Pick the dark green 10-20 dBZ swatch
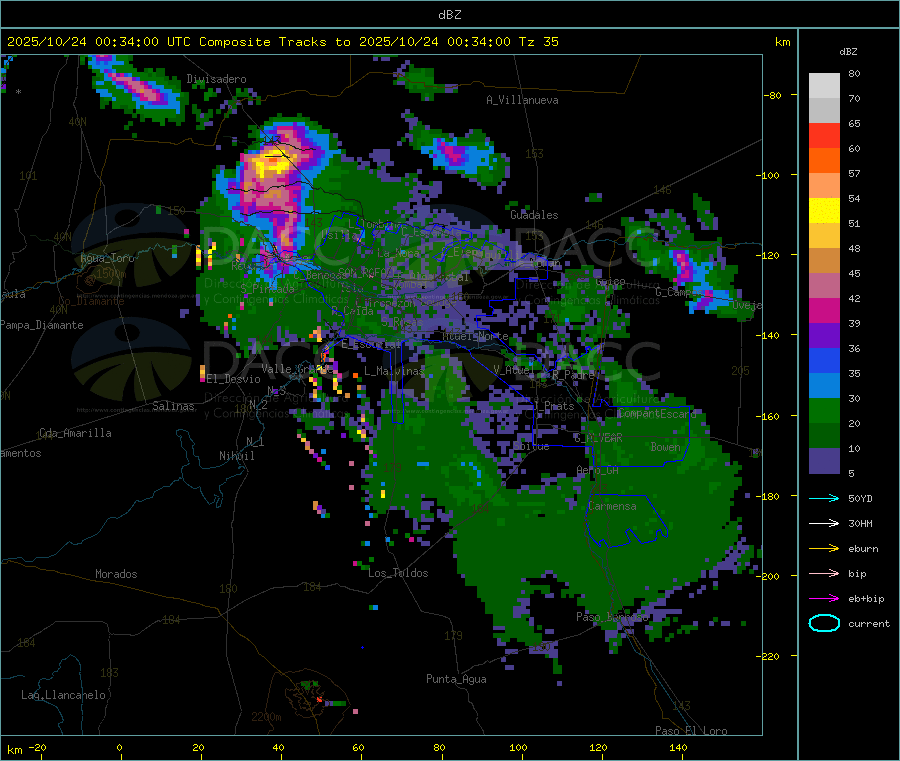 [824, 436]
